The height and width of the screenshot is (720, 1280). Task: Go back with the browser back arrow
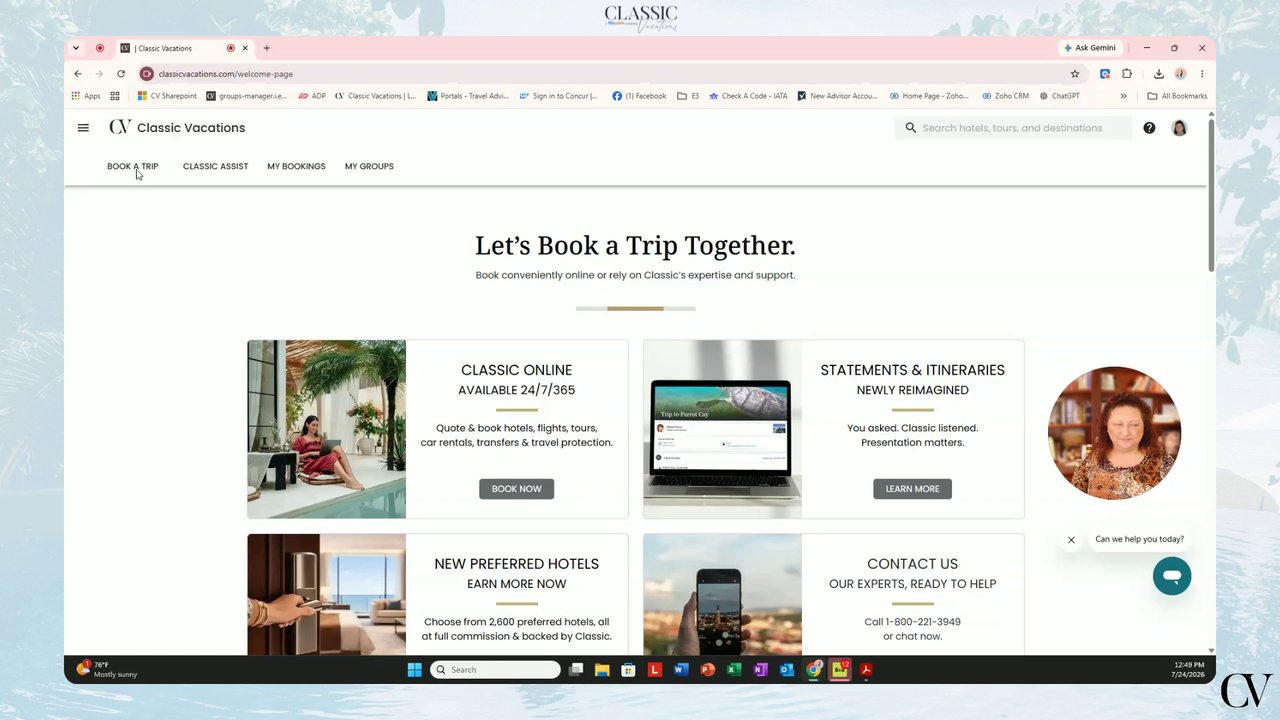78,74
